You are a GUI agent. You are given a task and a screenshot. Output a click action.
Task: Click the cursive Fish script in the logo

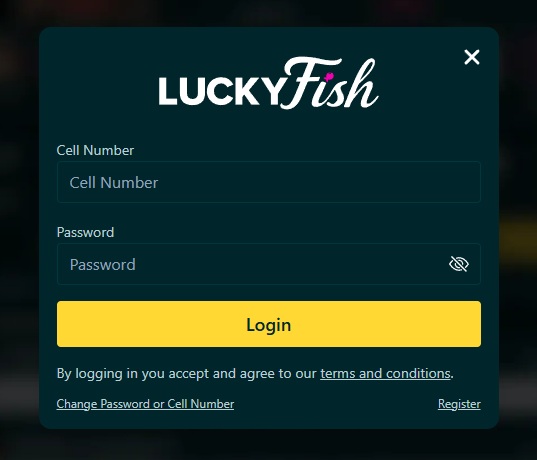click(x=330, y=83)
